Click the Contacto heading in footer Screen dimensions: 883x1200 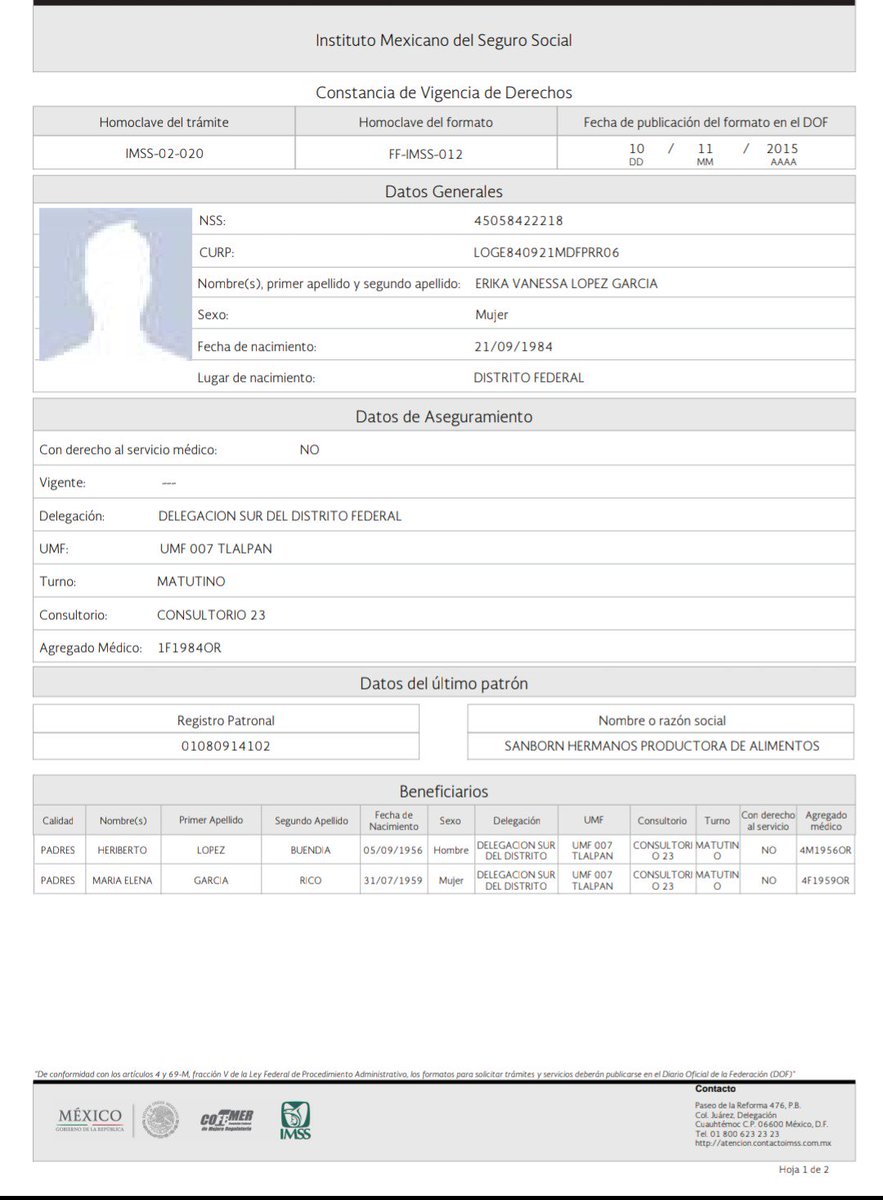715,1088
